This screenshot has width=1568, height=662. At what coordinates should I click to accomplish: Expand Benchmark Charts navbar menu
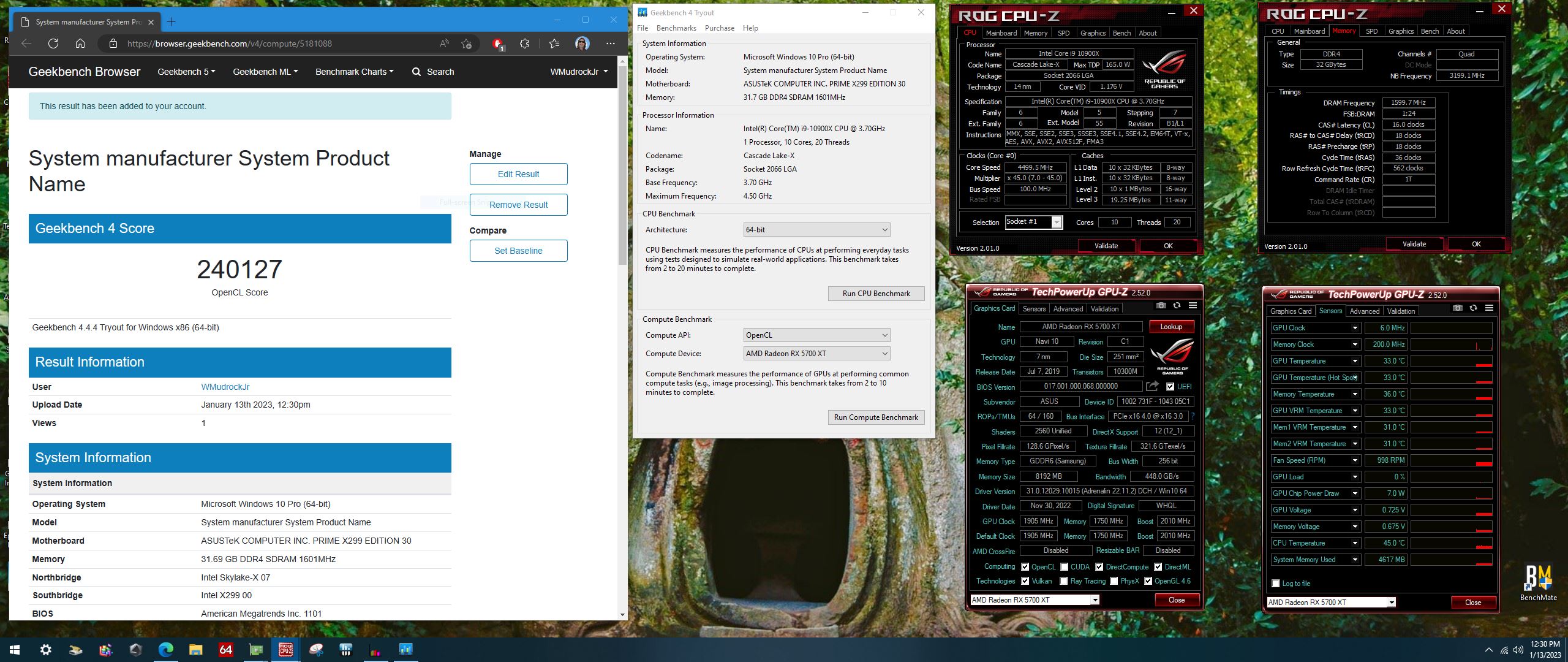pos(354,72)
